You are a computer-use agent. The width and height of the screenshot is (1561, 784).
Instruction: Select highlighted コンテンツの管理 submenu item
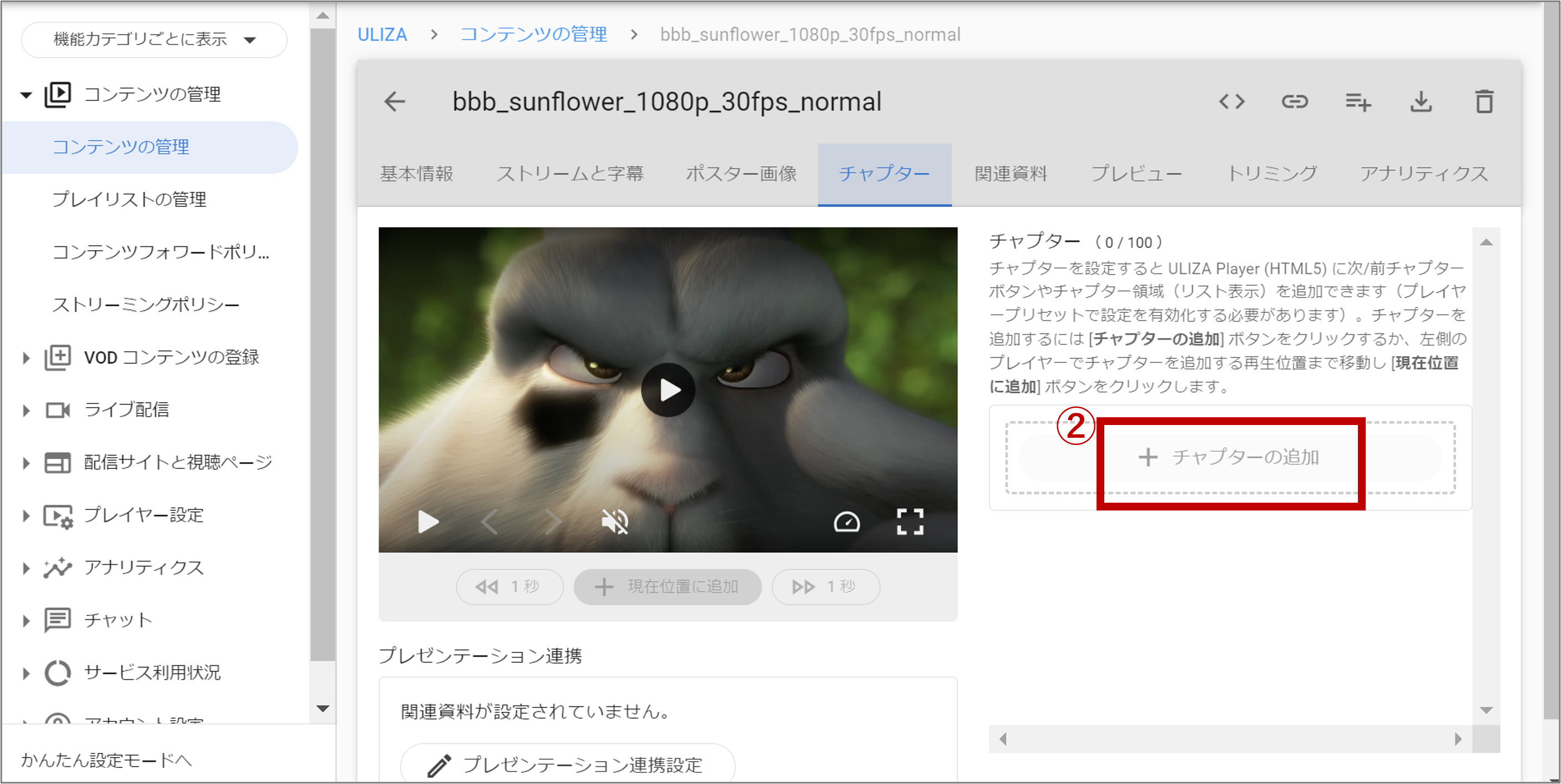(150, 147)
